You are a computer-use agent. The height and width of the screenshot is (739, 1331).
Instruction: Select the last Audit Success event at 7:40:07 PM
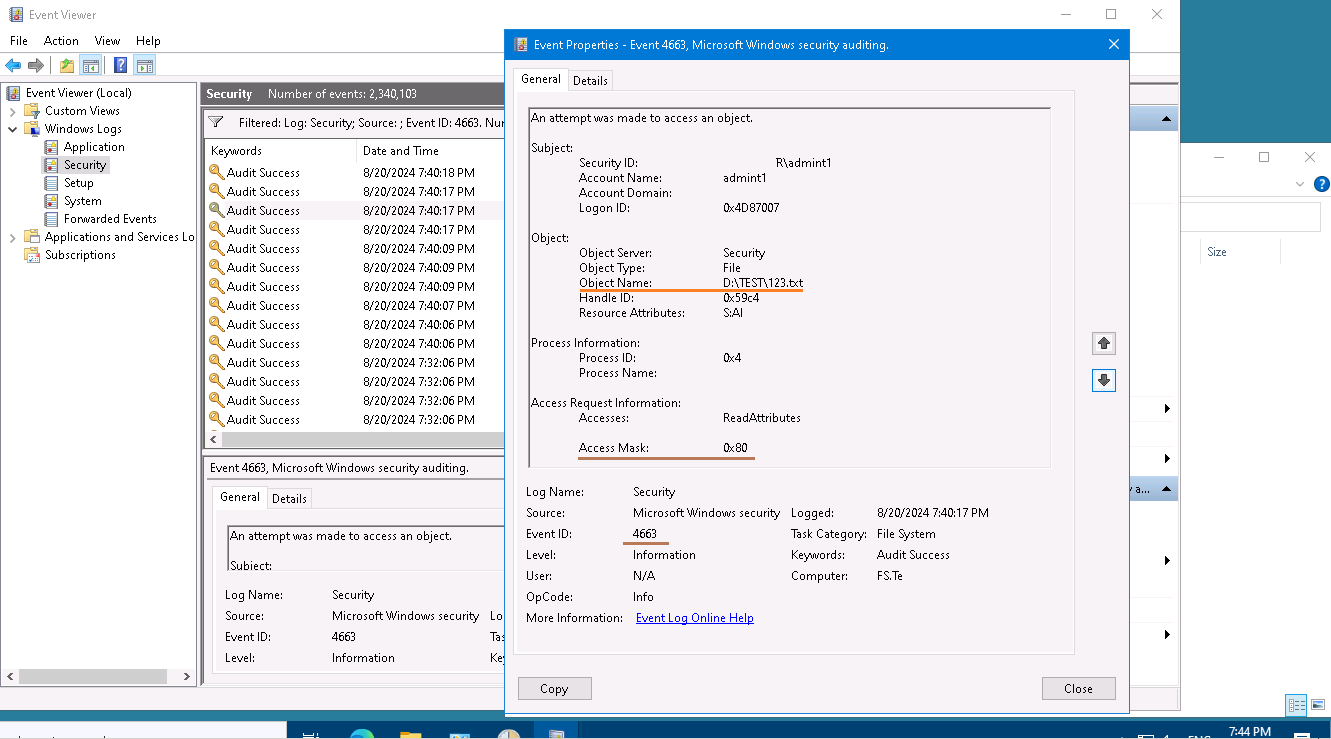click(354, 306)
